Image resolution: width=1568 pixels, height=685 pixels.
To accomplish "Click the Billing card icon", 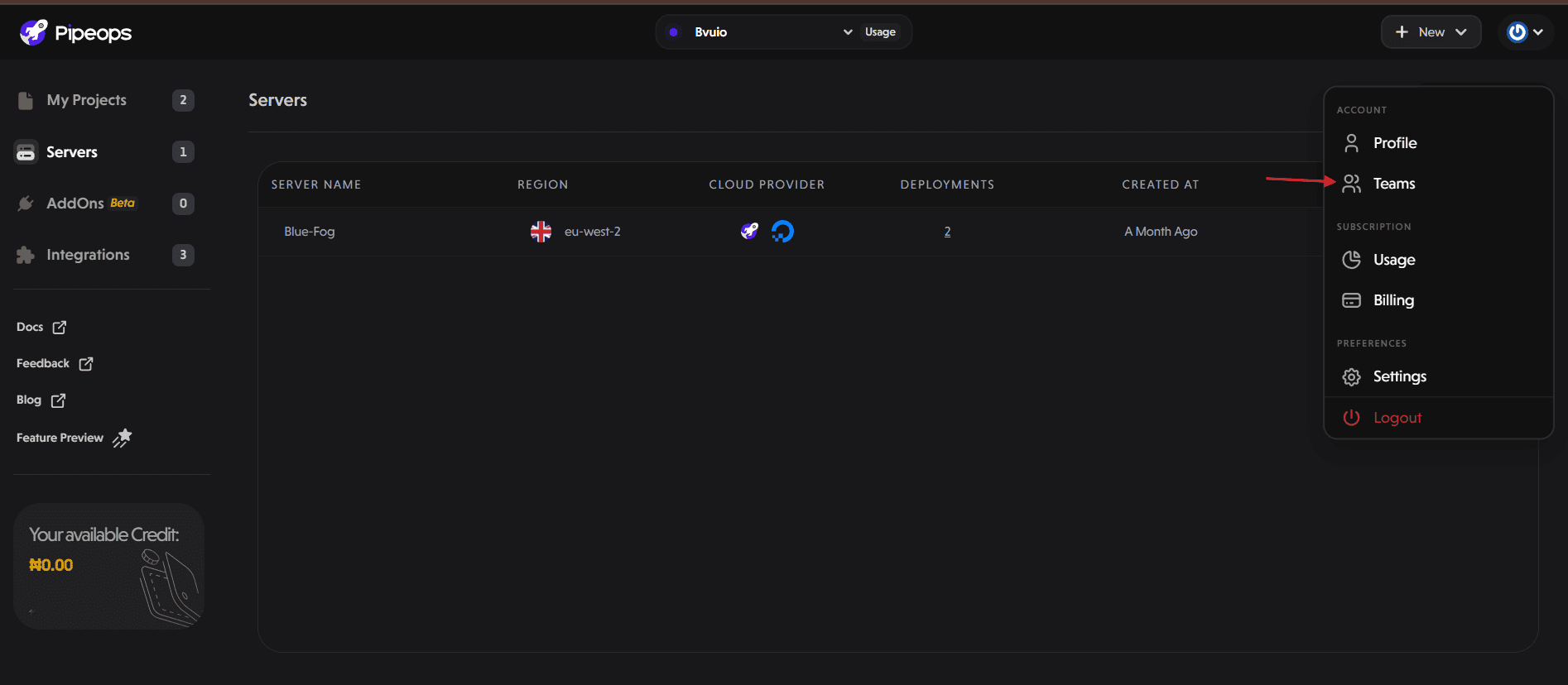I will (x=1351, y=300).
